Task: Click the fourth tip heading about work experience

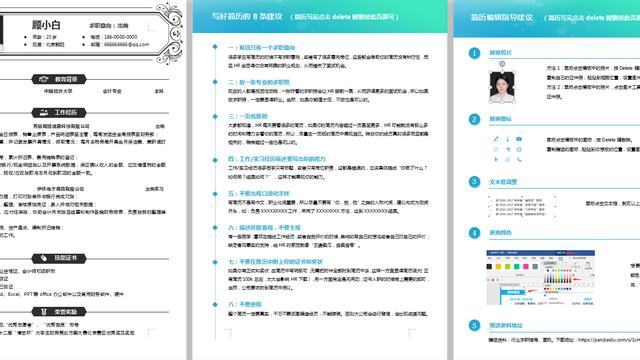Action: (x=277, y=159)
